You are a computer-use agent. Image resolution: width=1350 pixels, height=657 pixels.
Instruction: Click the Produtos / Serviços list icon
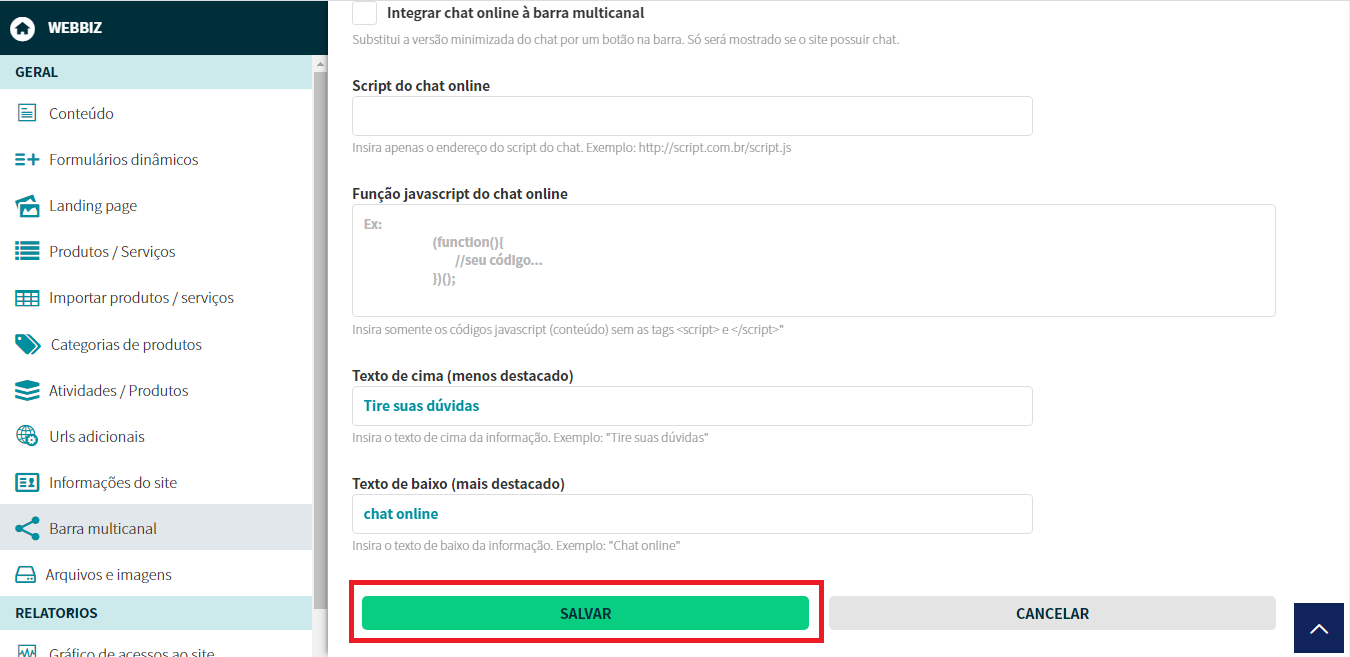(x=27, y=252)
